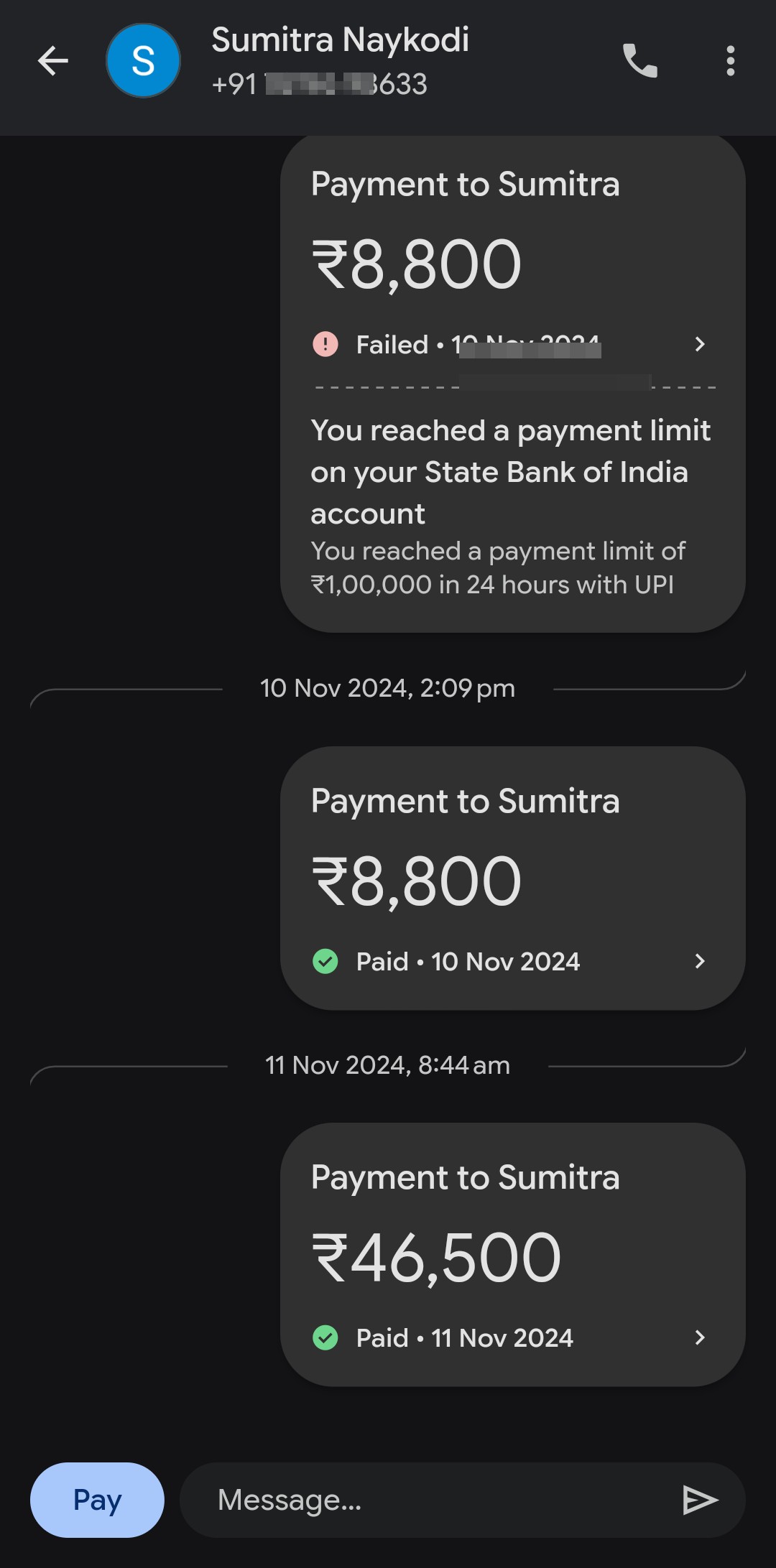This screenshot has width=776, height=1568.
Task: Open the paid ₹8,800 amount card
Action: click(513, 878)
